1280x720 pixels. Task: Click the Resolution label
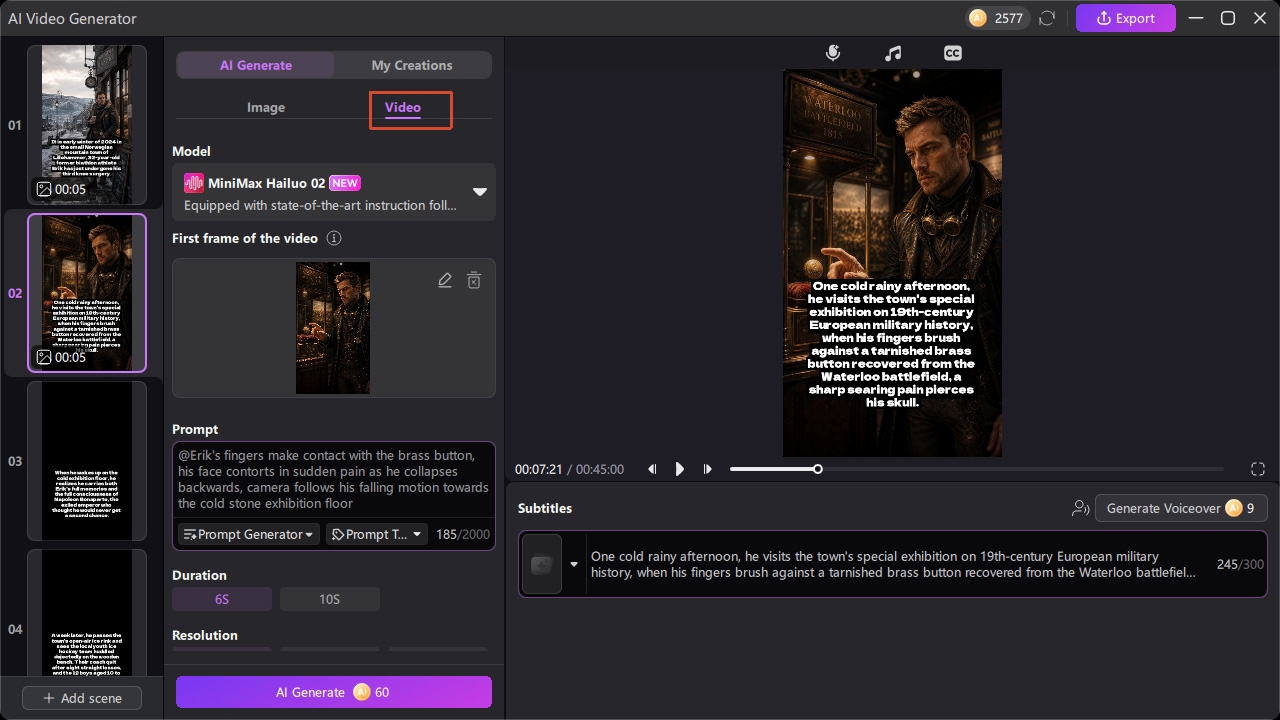click(205, 635)
